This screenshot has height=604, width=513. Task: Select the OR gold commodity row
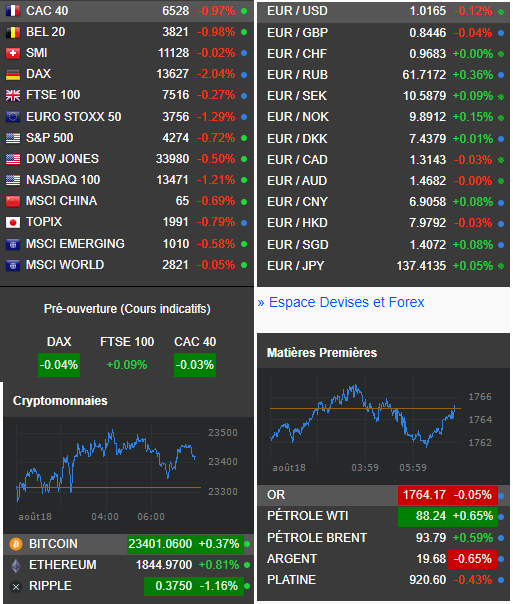383,495
